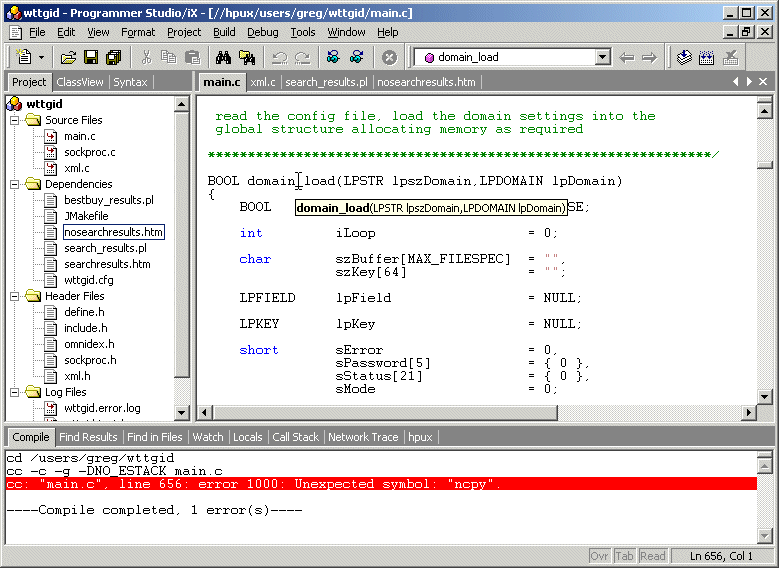Viewport: 779px width, 568px height.
Task: Select wttgid.error.log in Log Files
Action: [102, 408]
